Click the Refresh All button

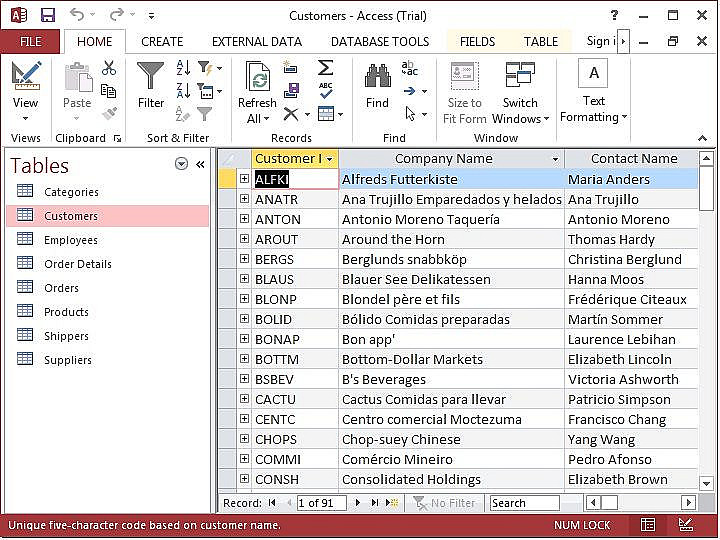[257, 90]
